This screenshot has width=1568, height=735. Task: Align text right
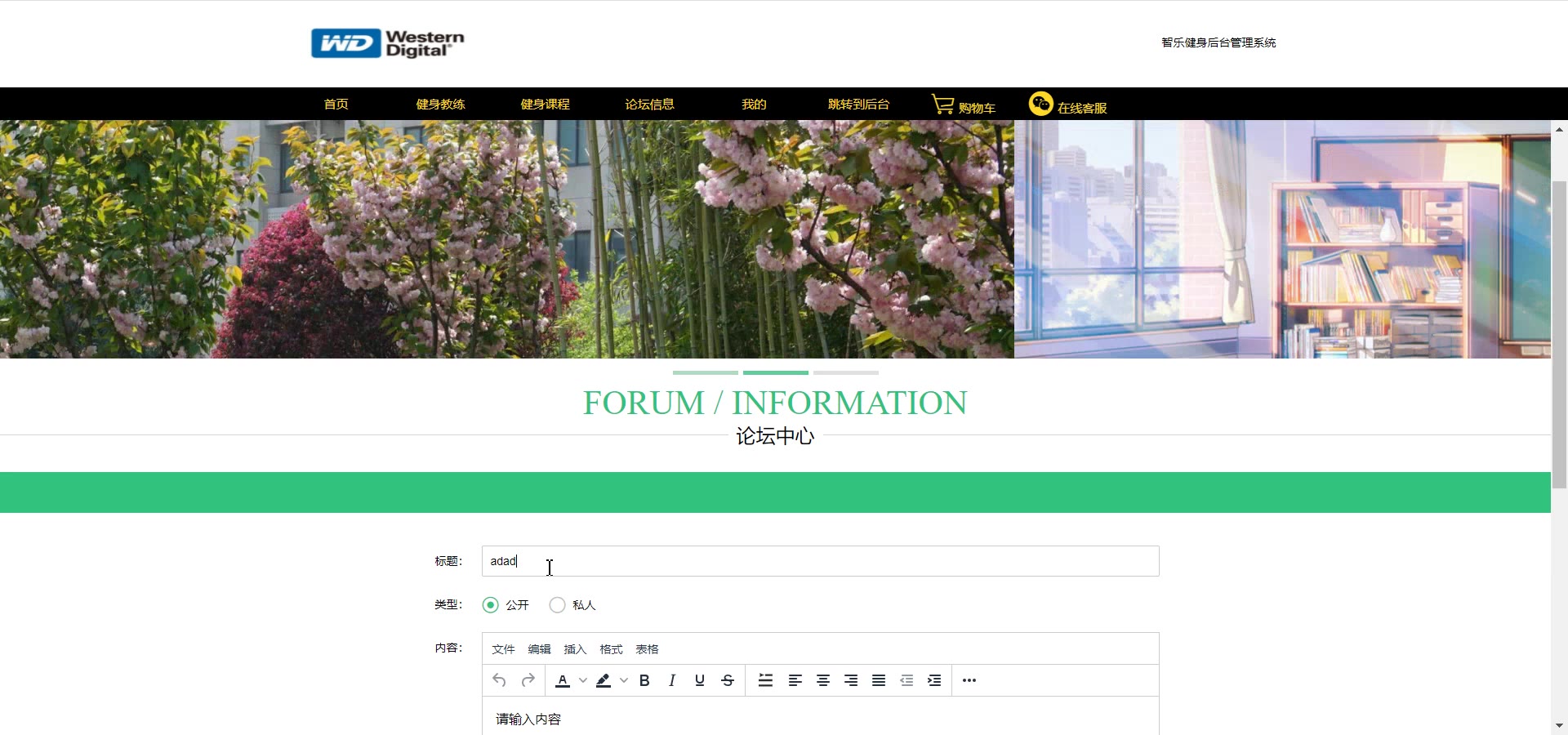tap(851, 680)
